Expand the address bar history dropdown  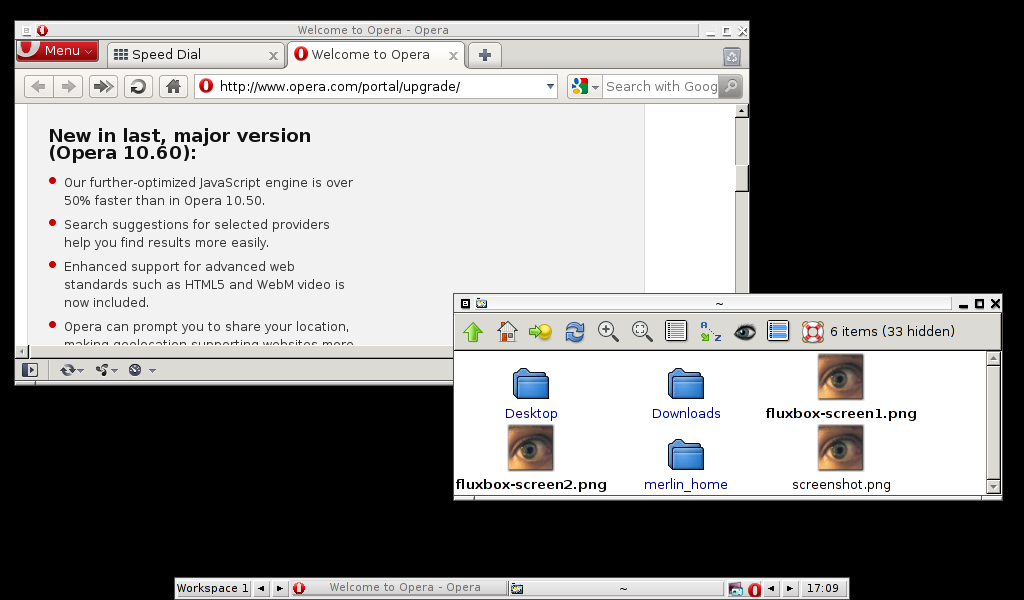[x=550, y=87]
